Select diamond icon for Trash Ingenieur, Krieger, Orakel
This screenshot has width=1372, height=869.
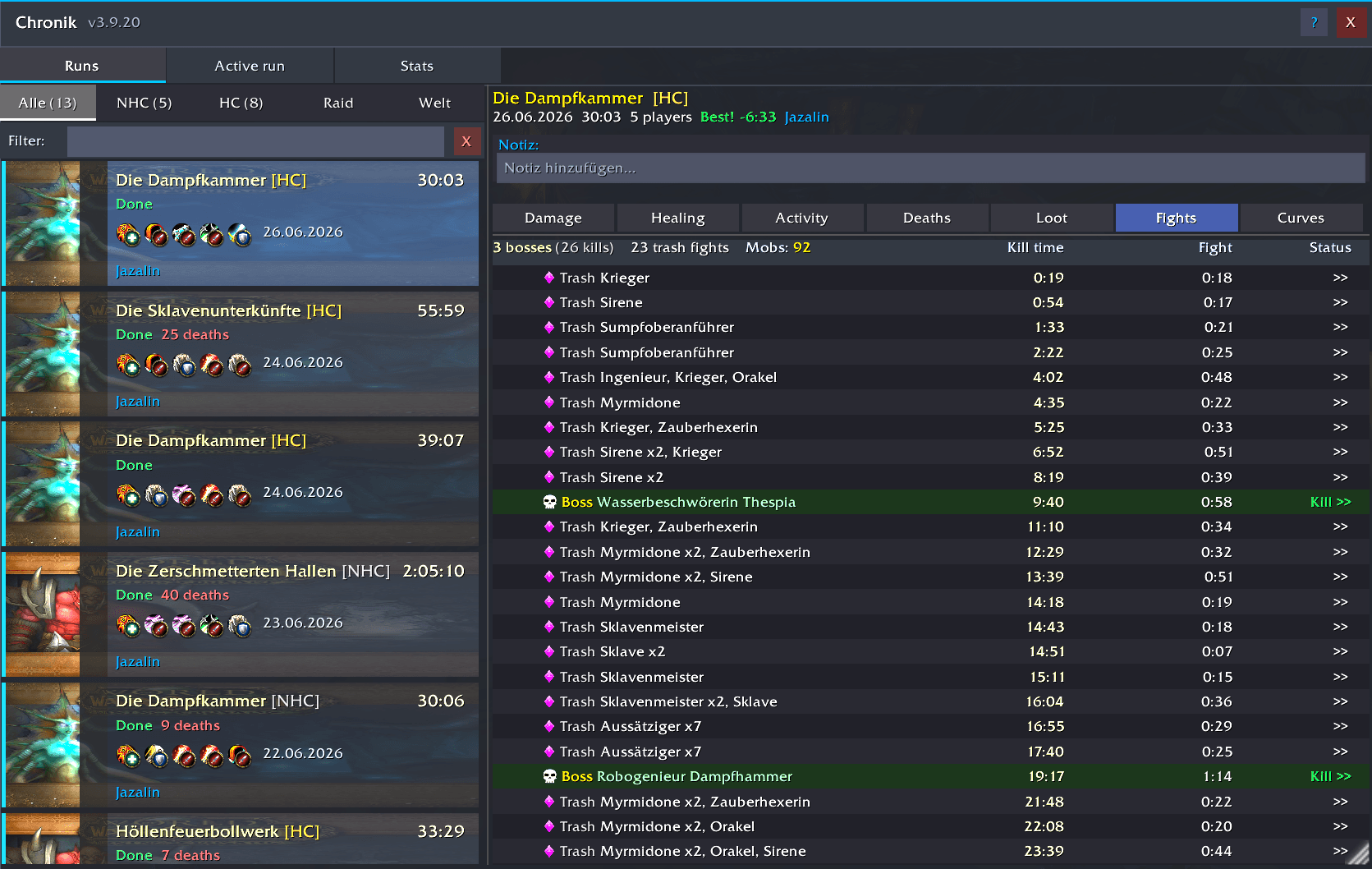[549, 377]
